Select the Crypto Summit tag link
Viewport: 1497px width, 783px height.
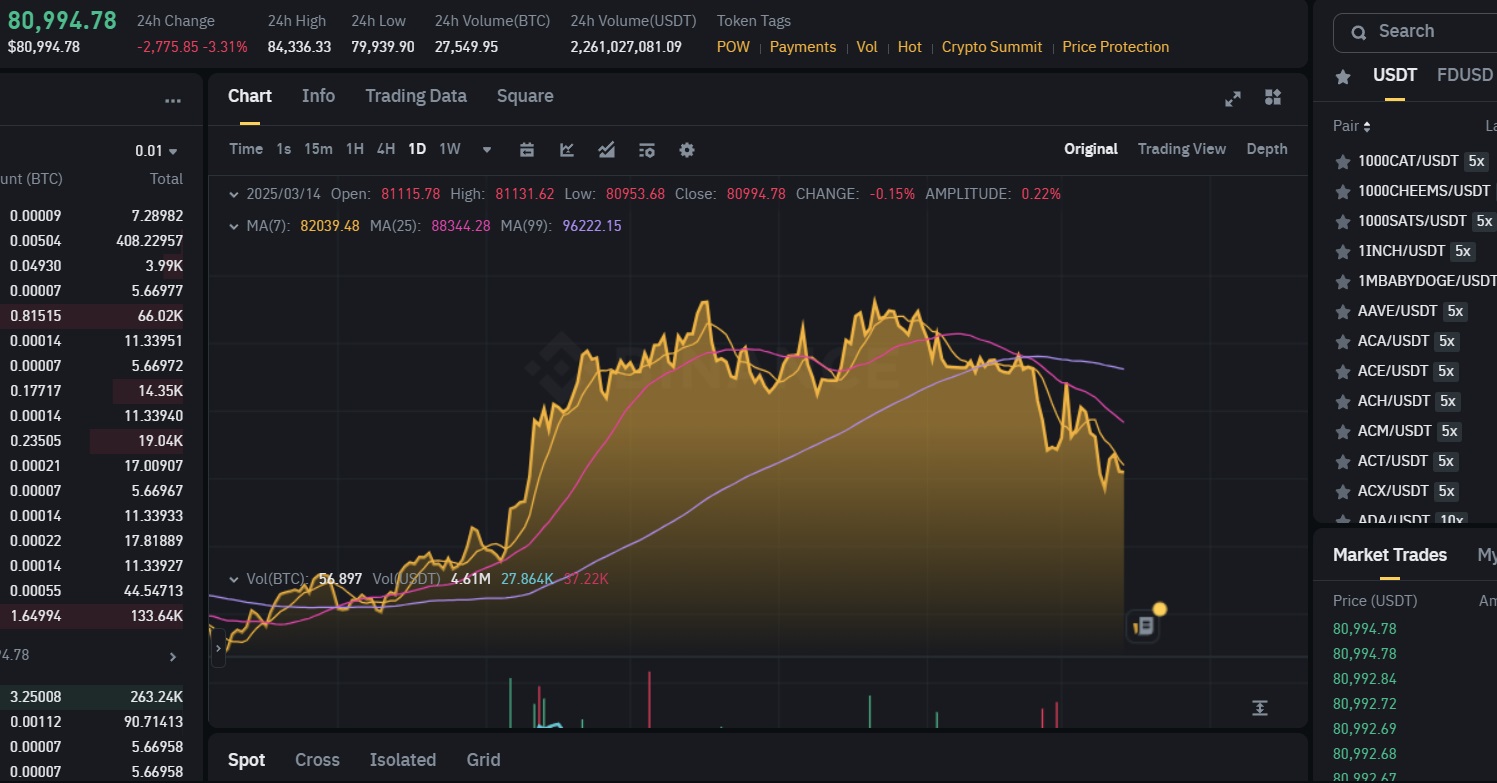click(x=991, y=46)
